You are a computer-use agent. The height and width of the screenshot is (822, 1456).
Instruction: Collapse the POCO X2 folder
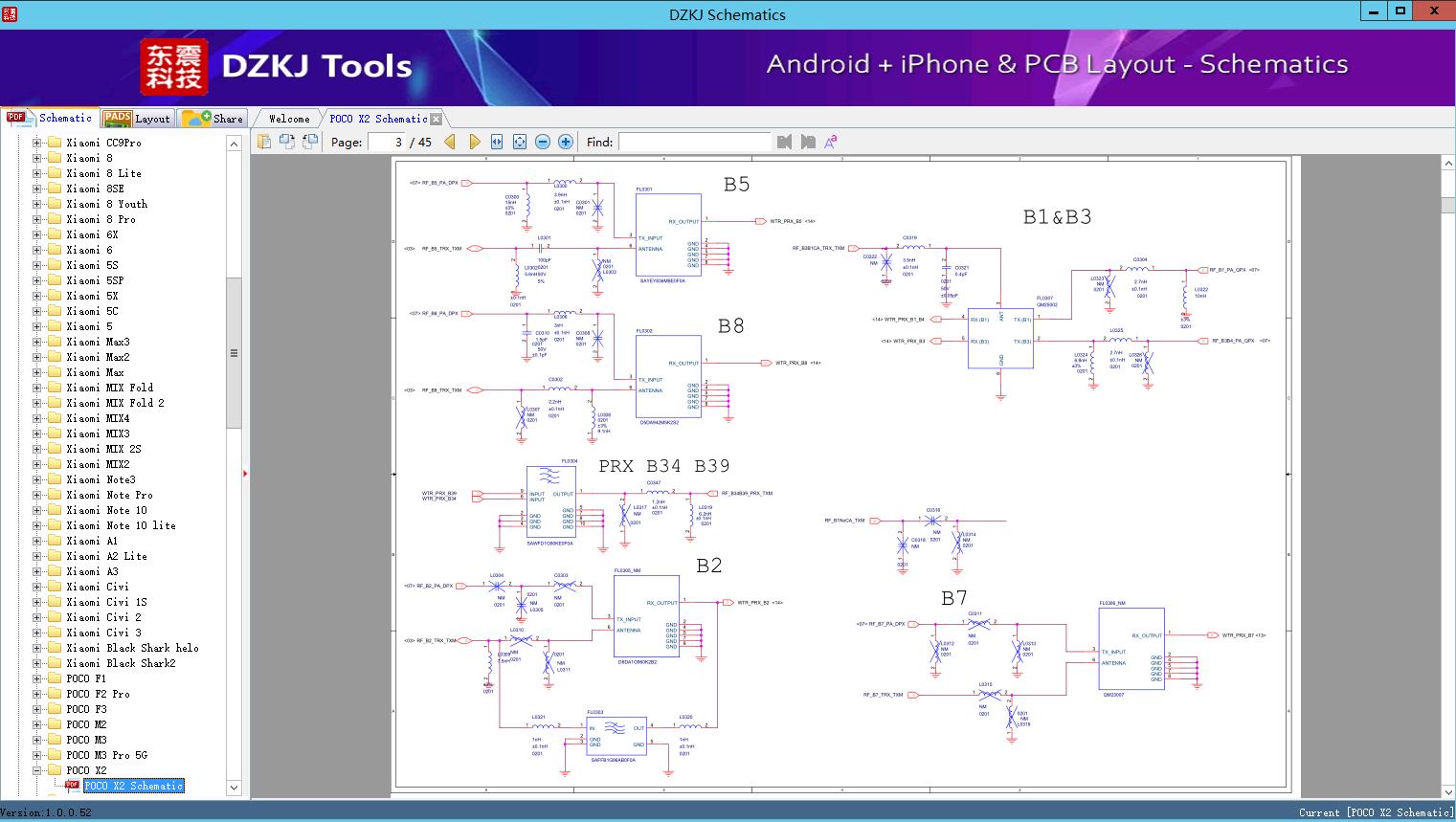pyautogui.click(x=37, y=770)
